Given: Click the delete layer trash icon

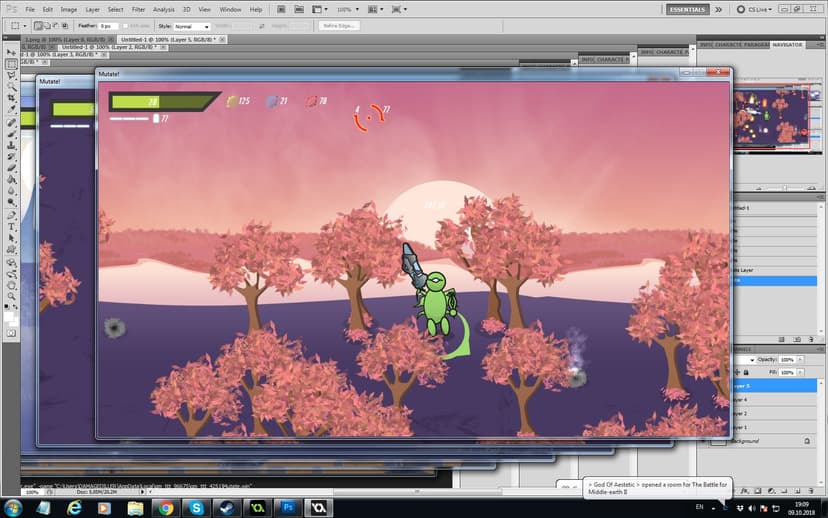Looking at the screenshot, I should [811, 491].
